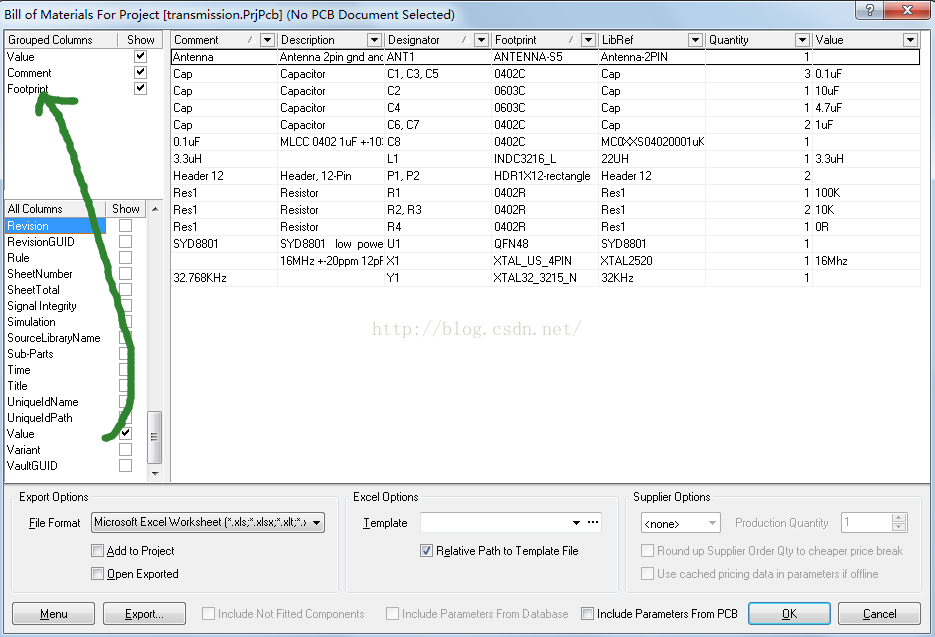935x637 pixels.
Task: Select Signal Integrity in All Columns list
Action: (x=42, y=306)
